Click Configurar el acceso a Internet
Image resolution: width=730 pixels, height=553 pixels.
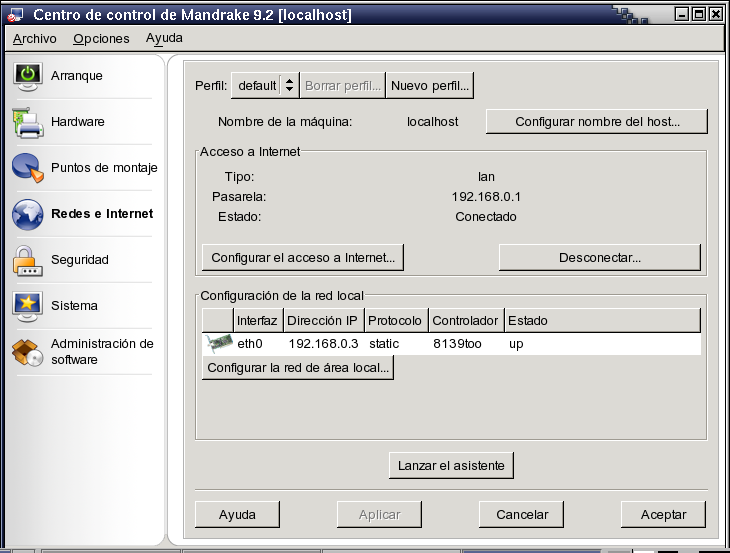(303, 257)
